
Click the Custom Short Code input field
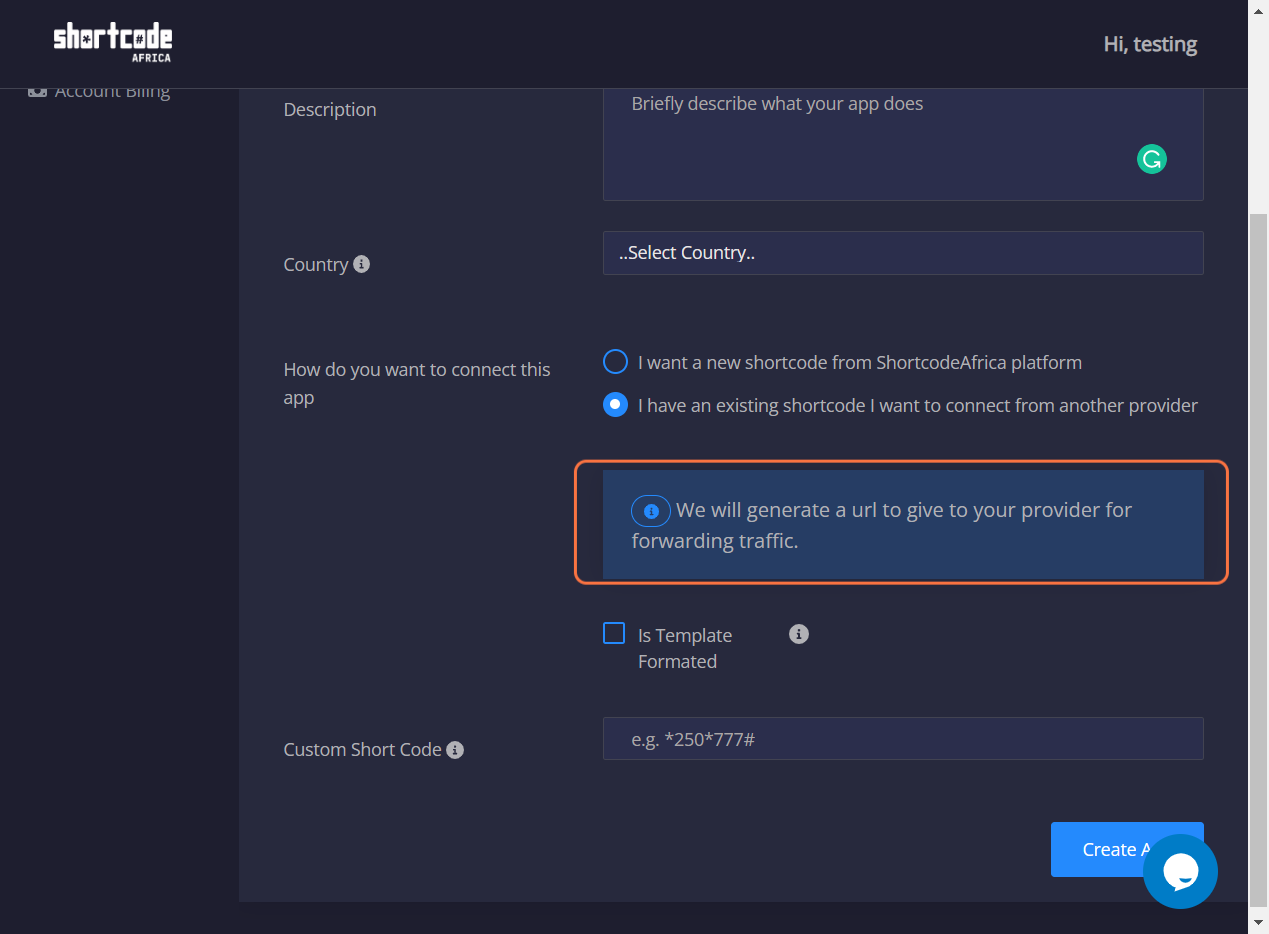pyautogui.click(x=903, y=739)
